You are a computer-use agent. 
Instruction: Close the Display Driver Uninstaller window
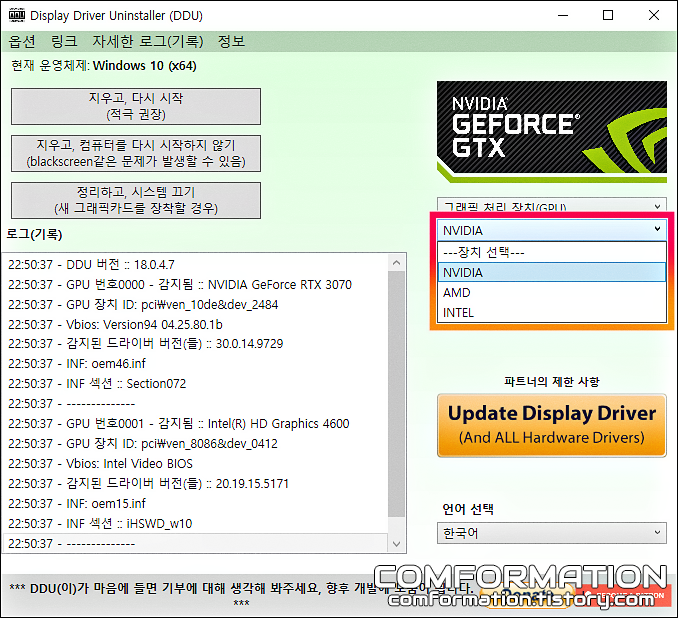tap(654, 15)
